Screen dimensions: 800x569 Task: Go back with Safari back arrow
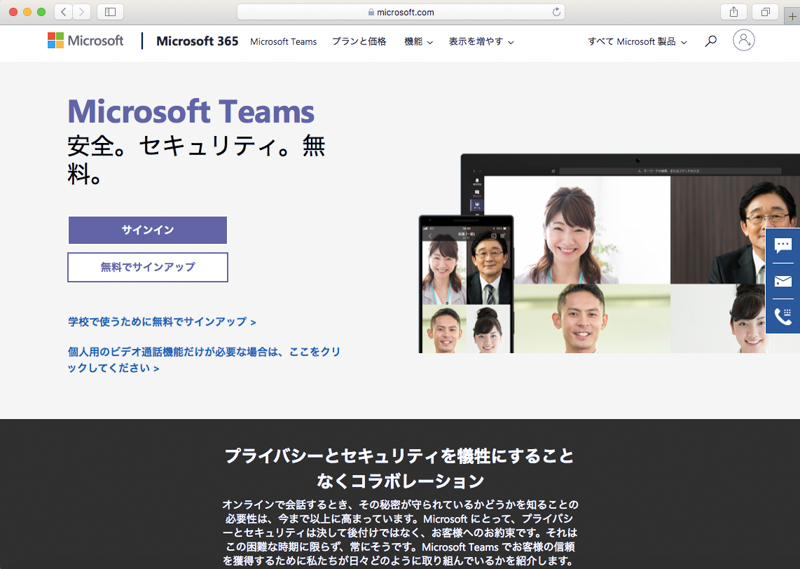click(x=63, y=12)
